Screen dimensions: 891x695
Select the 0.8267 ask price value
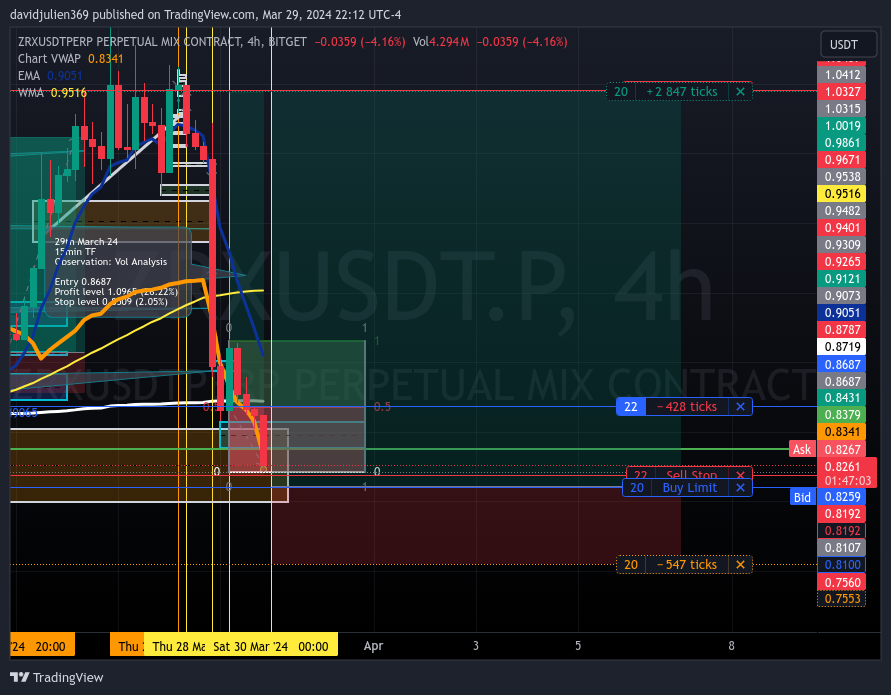(x=842, y=450)
